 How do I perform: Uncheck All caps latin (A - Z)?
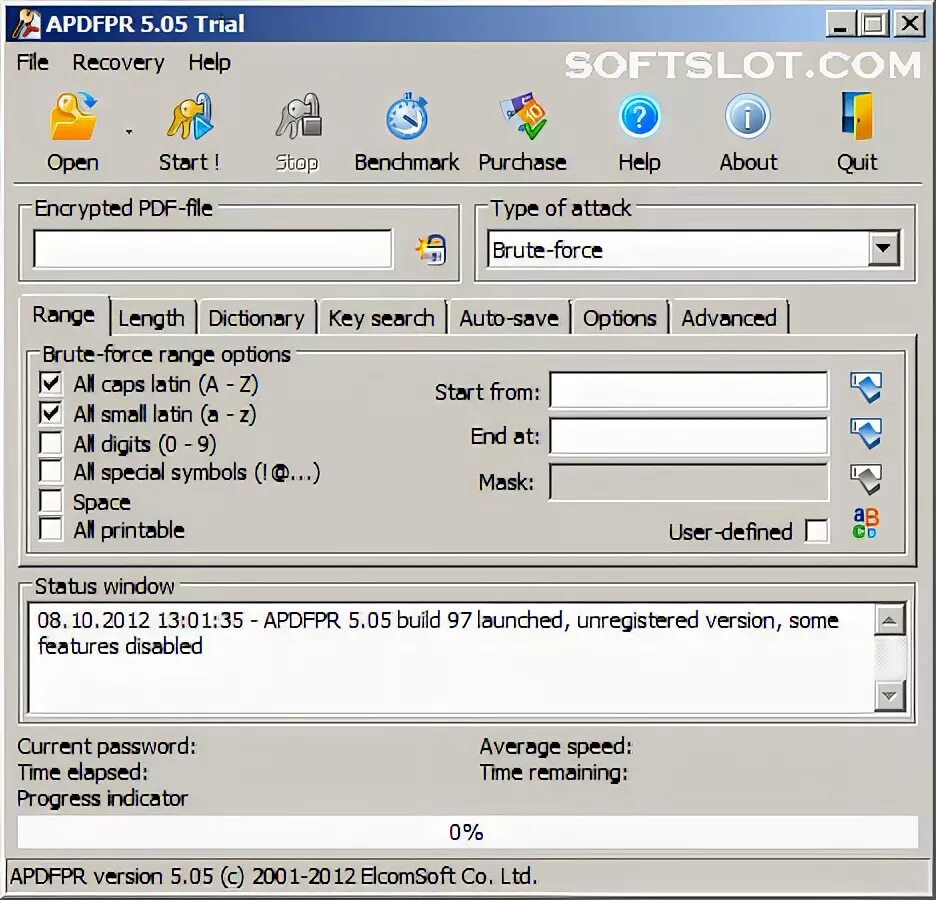tap(50, 383)
